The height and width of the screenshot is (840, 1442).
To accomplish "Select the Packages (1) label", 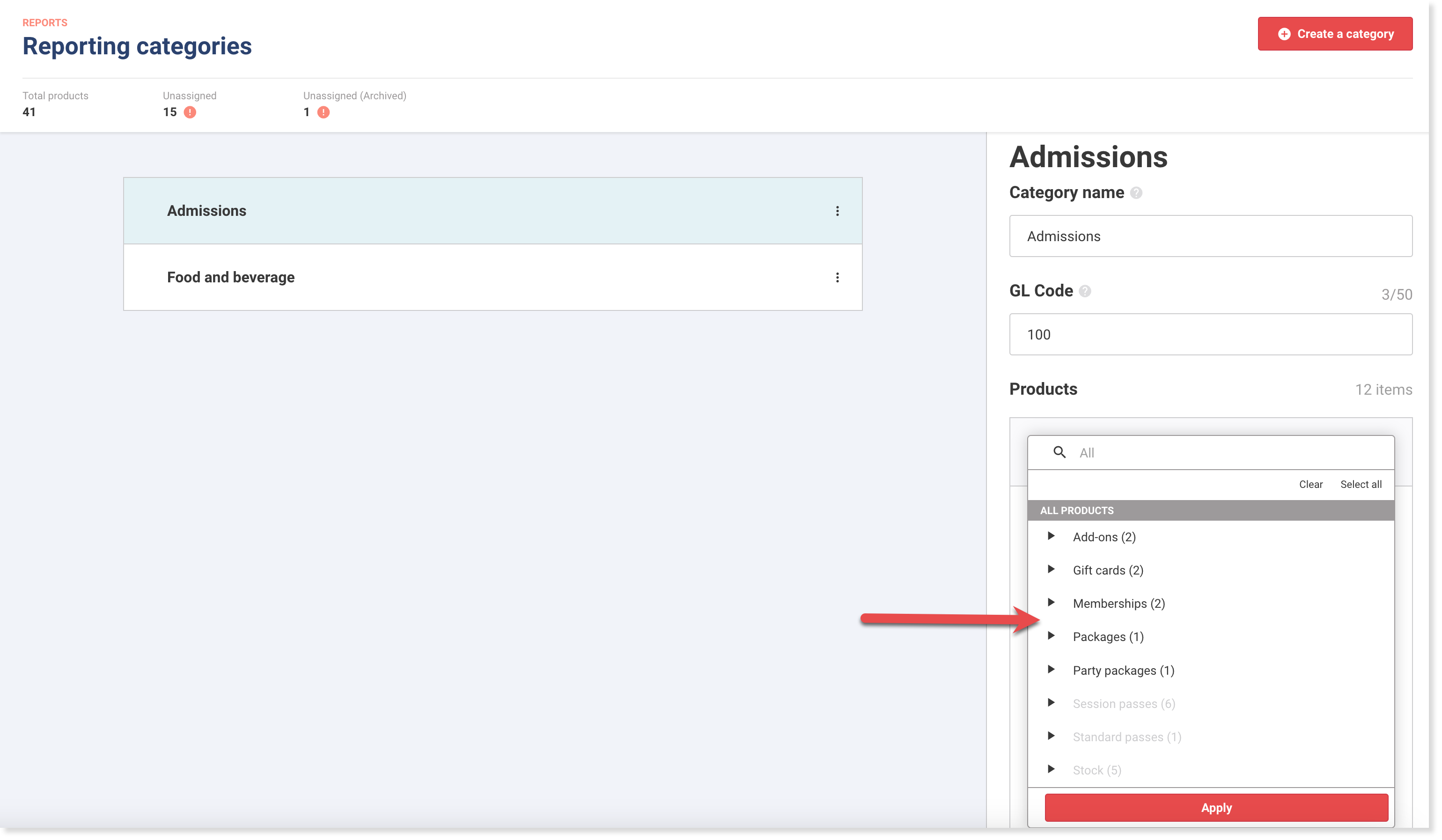I will (x=1108, y=637).
